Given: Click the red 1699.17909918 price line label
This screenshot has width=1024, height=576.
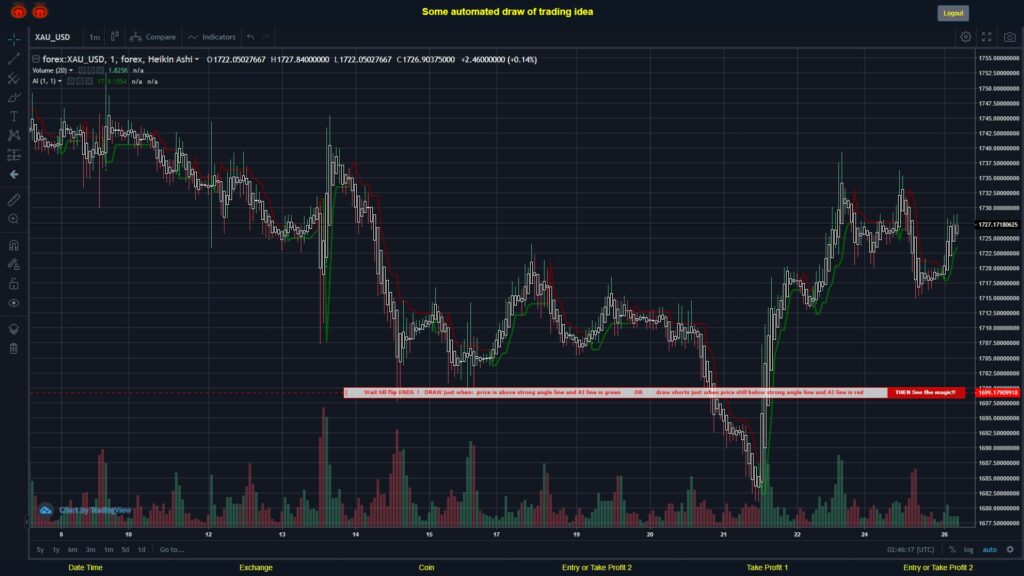Looking at the screenshot, I should tap(998, 392).
